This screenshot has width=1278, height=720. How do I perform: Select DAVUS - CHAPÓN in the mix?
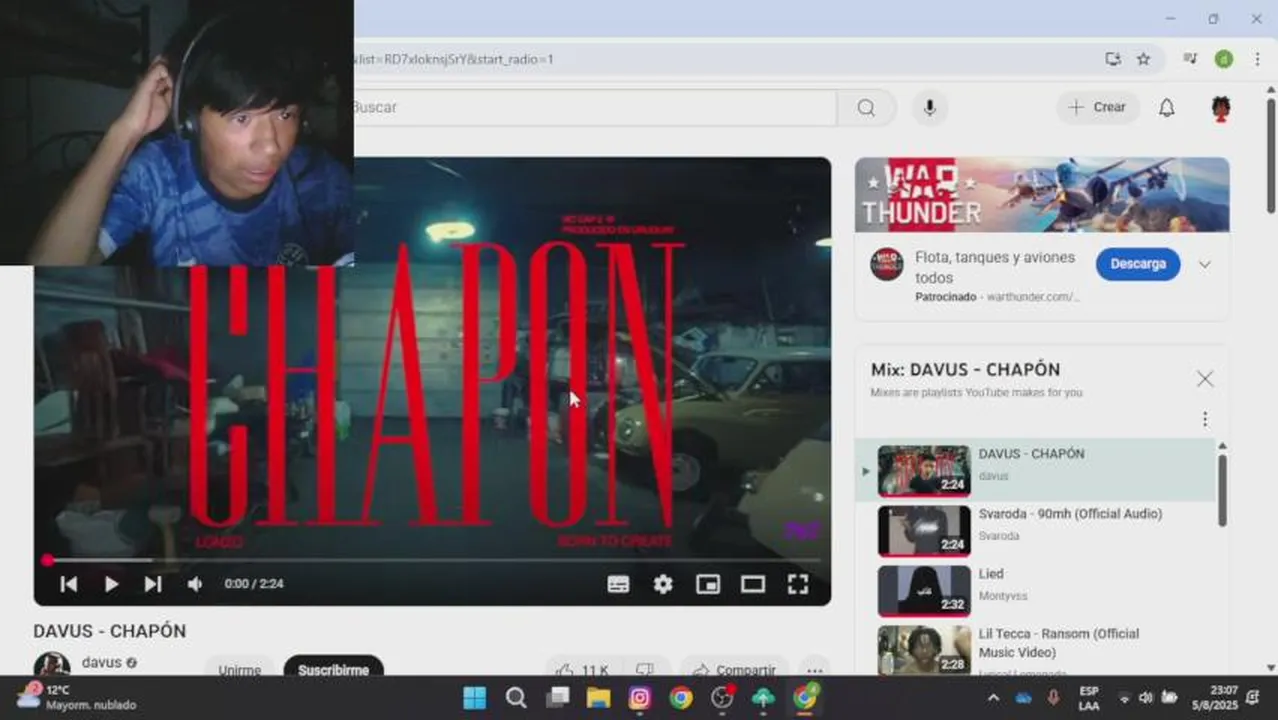[1035, 470]
